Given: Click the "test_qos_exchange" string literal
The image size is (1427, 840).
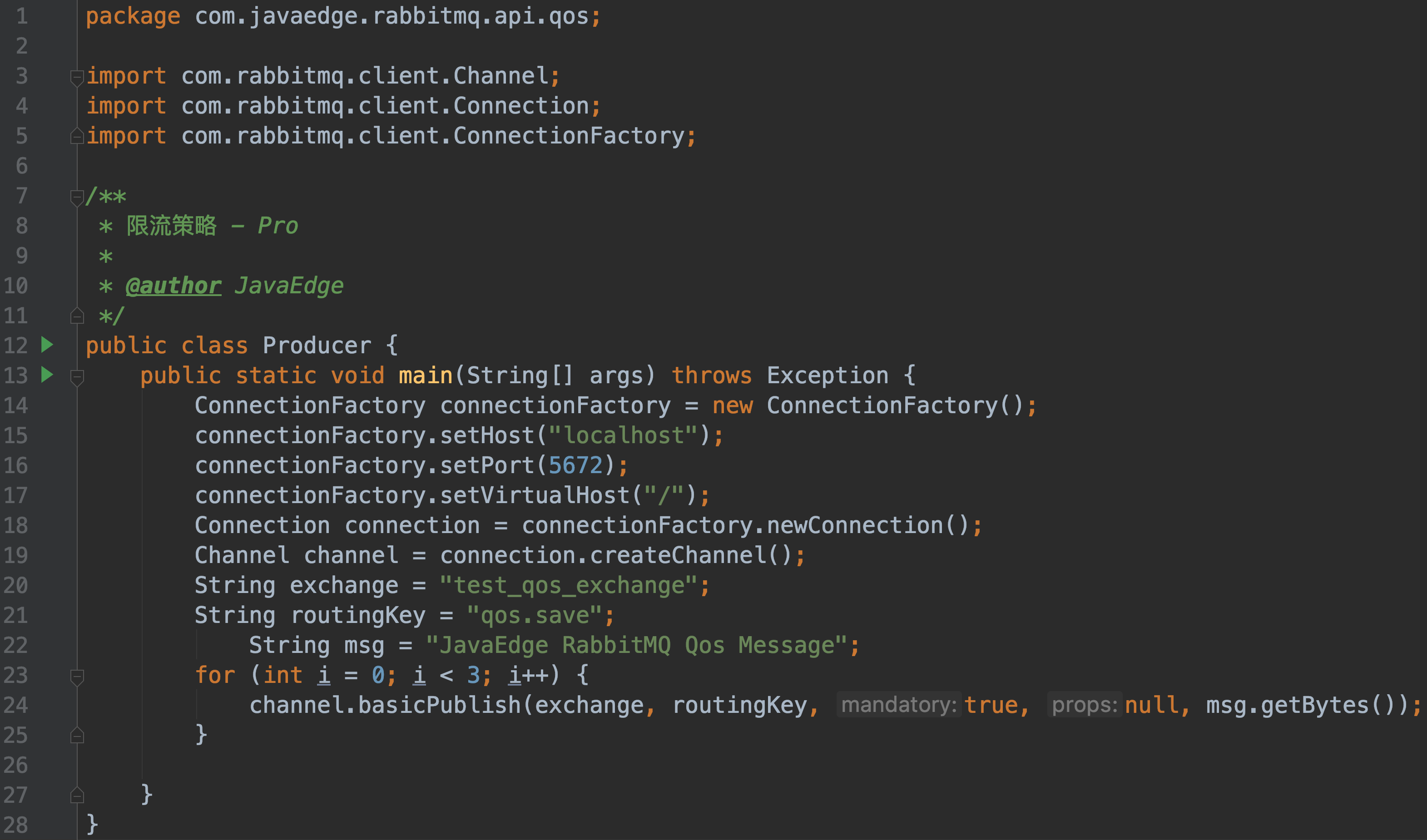Looking at the screenshot, I should coord(568,585).
